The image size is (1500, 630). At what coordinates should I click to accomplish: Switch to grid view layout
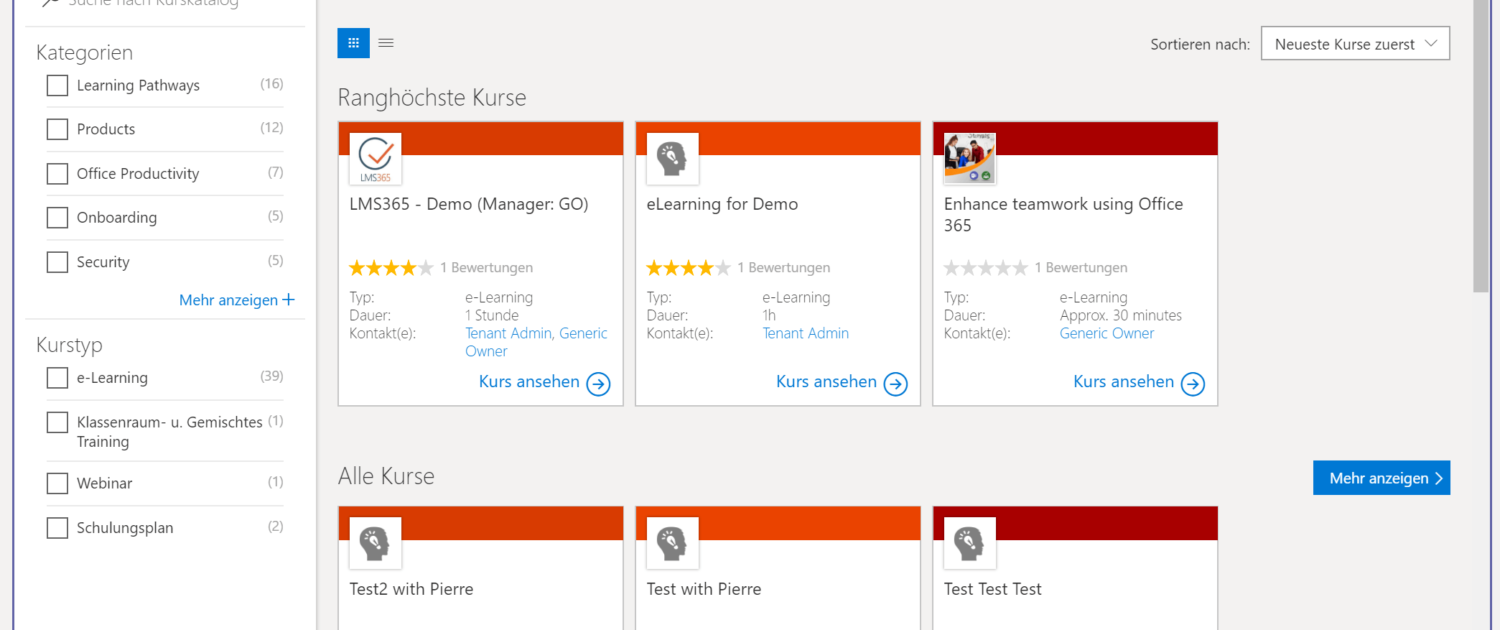[x=353, y=43]
